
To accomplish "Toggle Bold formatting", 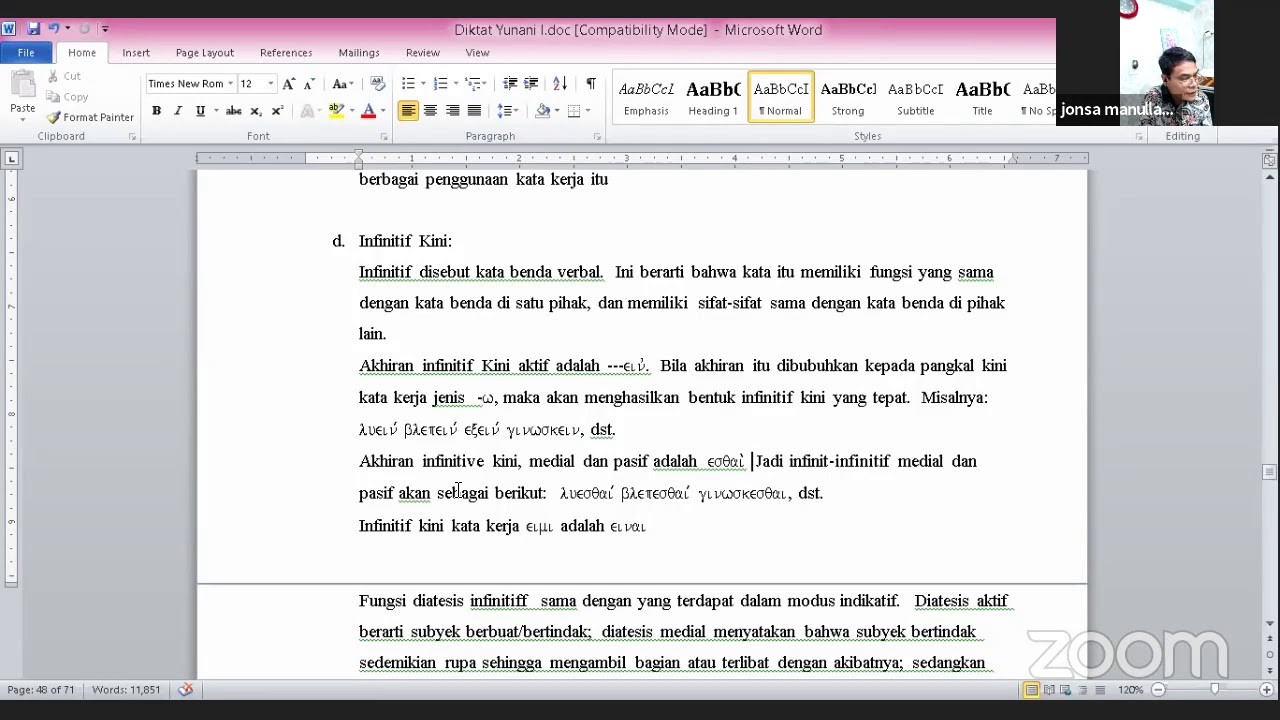I will coord(156,111).
